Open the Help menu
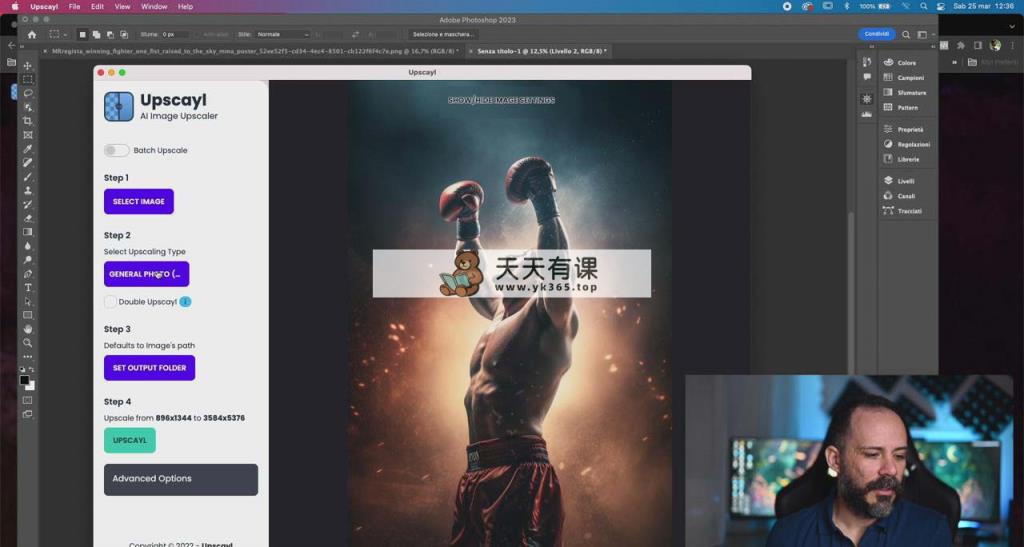 pos(185,7)
